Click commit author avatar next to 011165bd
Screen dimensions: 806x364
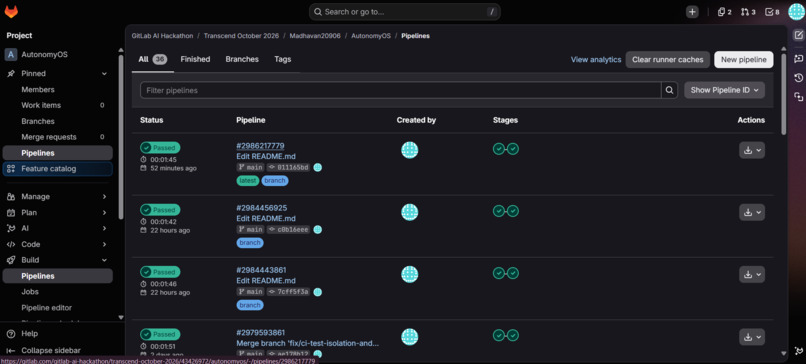coord(318,167)
